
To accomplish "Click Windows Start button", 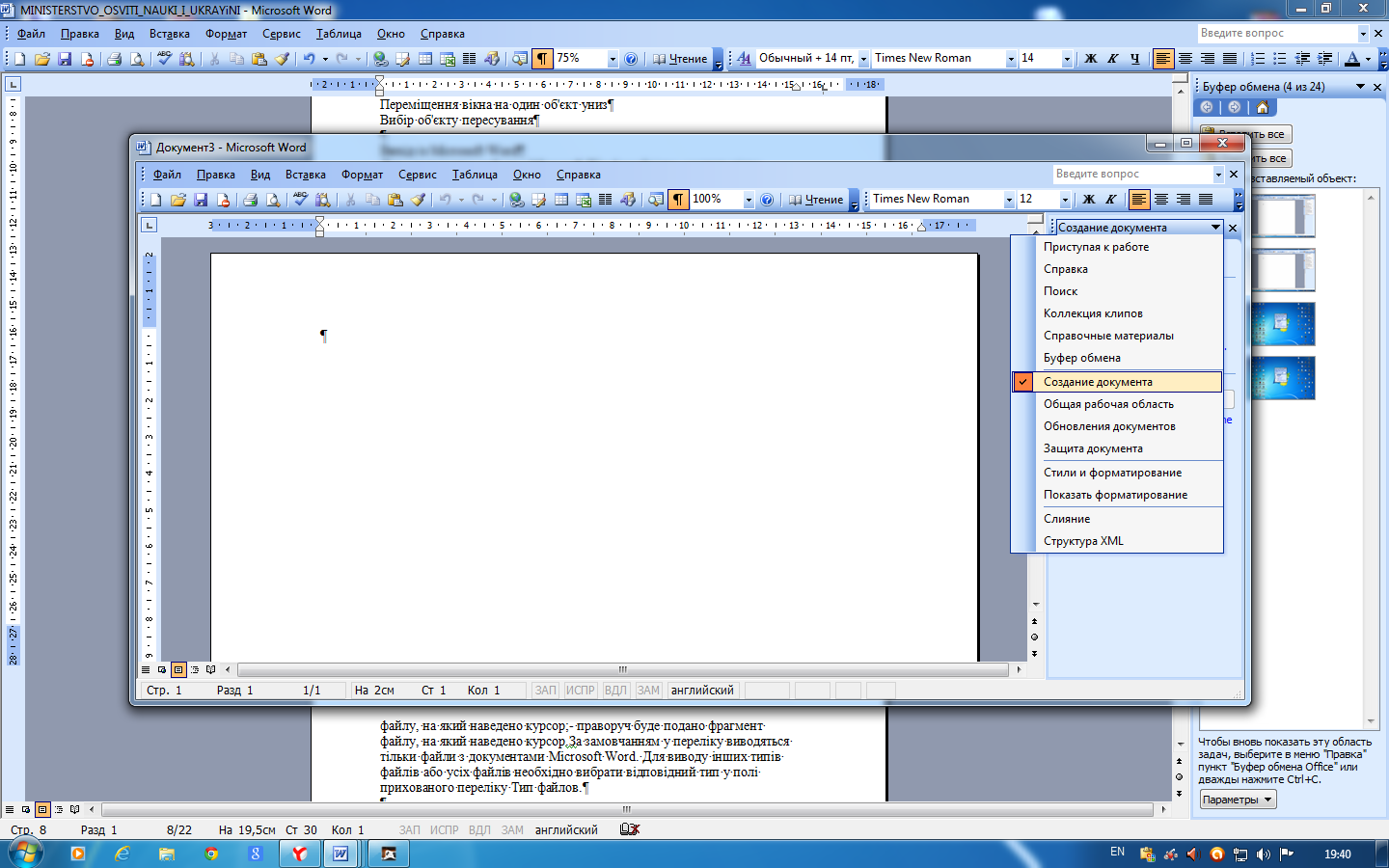I will point(25,853).
